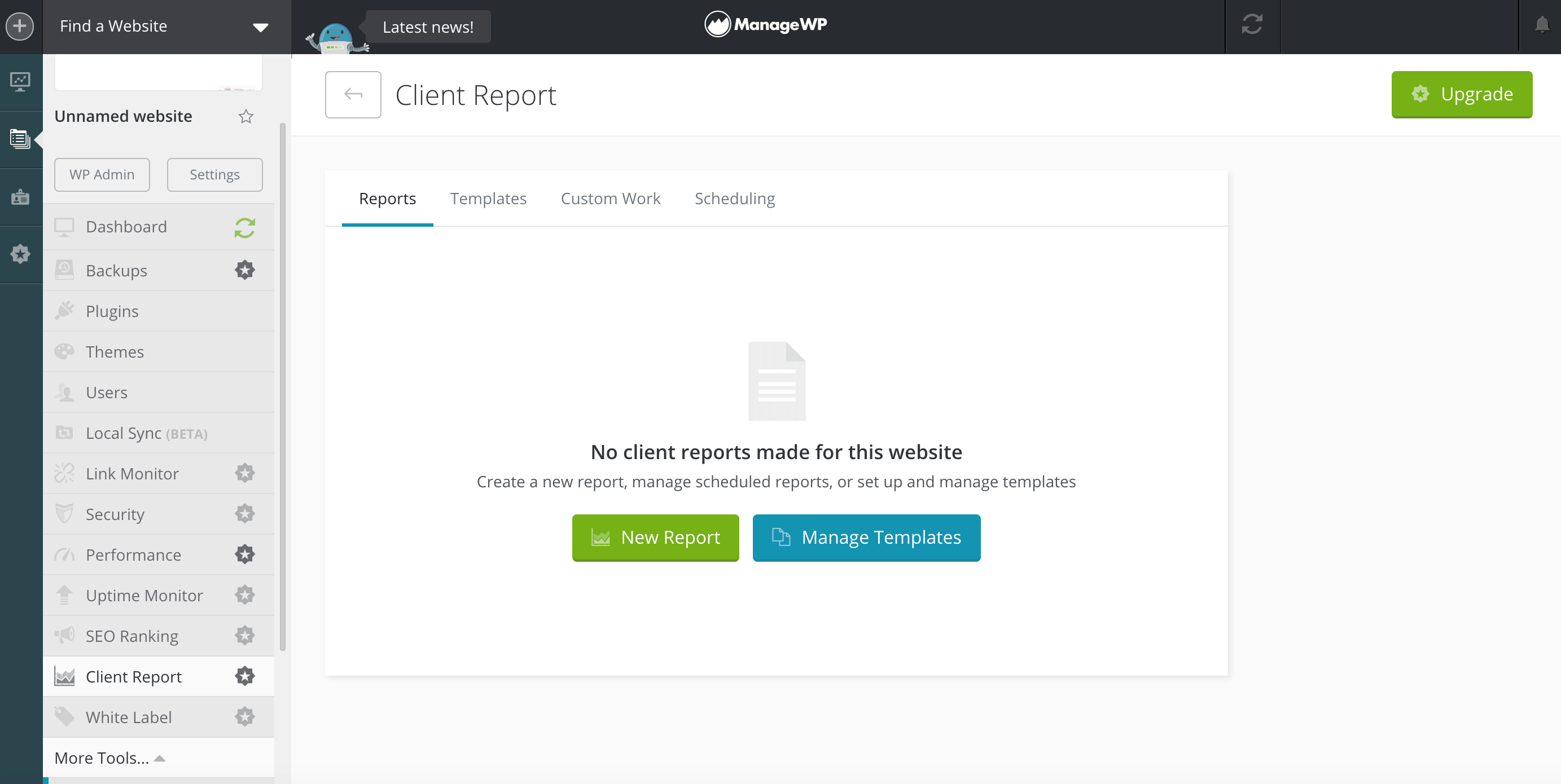Open the clients briefcase icon in left rail
Viewport: 1561px width, 784px height.
[20, 197]
